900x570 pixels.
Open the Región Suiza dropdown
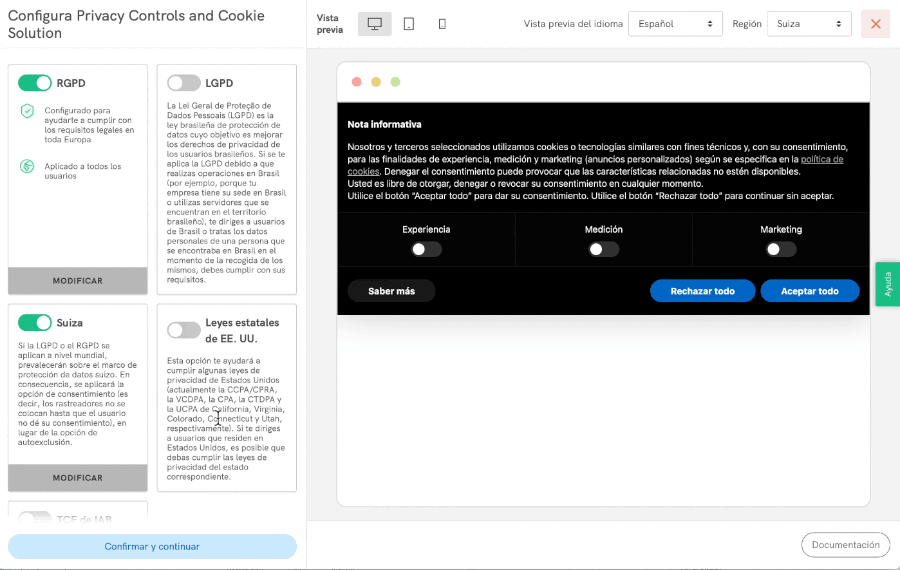[x=808, y=24]
